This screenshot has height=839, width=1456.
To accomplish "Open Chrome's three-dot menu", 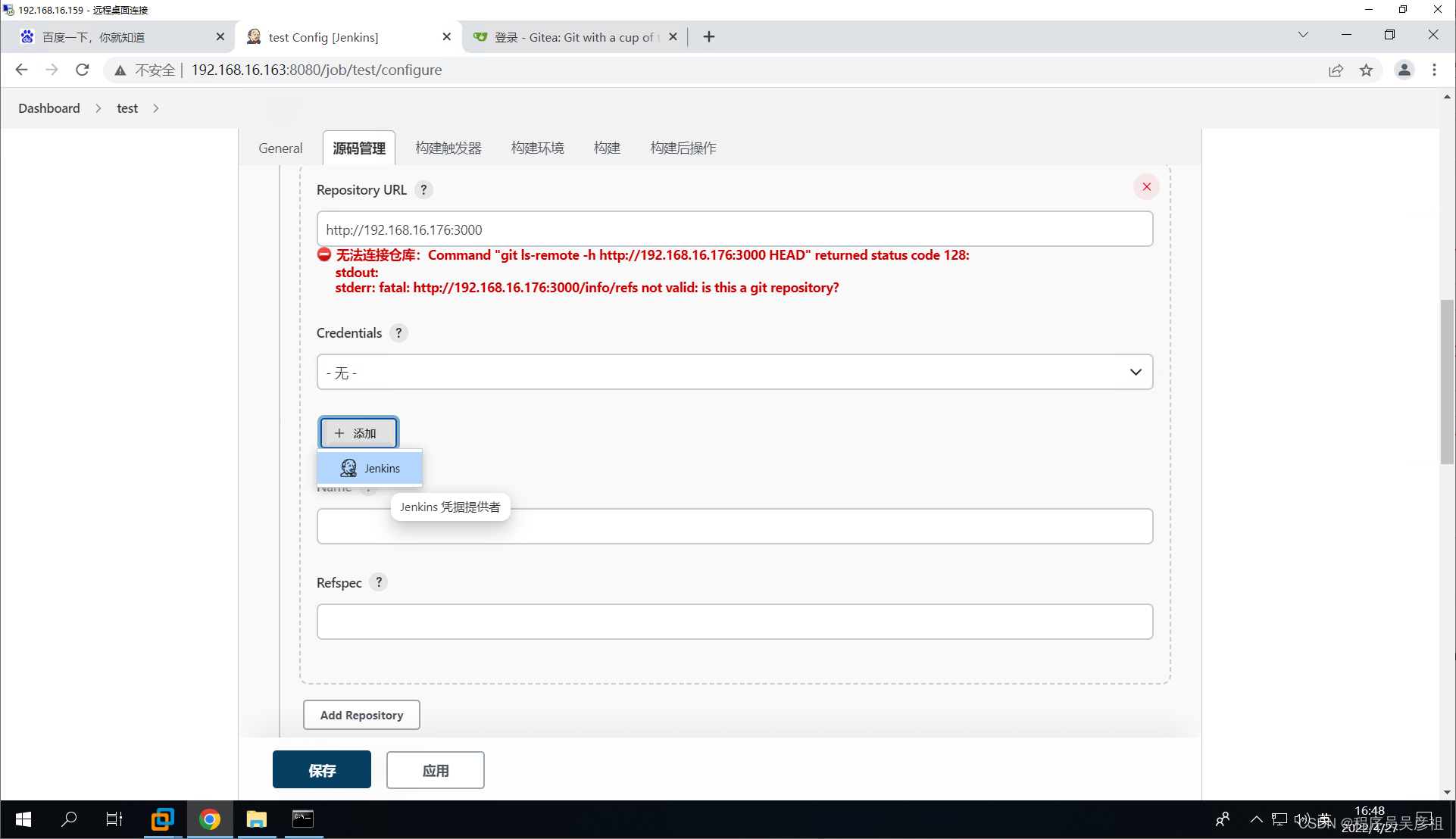I will tap(1434, 70).
